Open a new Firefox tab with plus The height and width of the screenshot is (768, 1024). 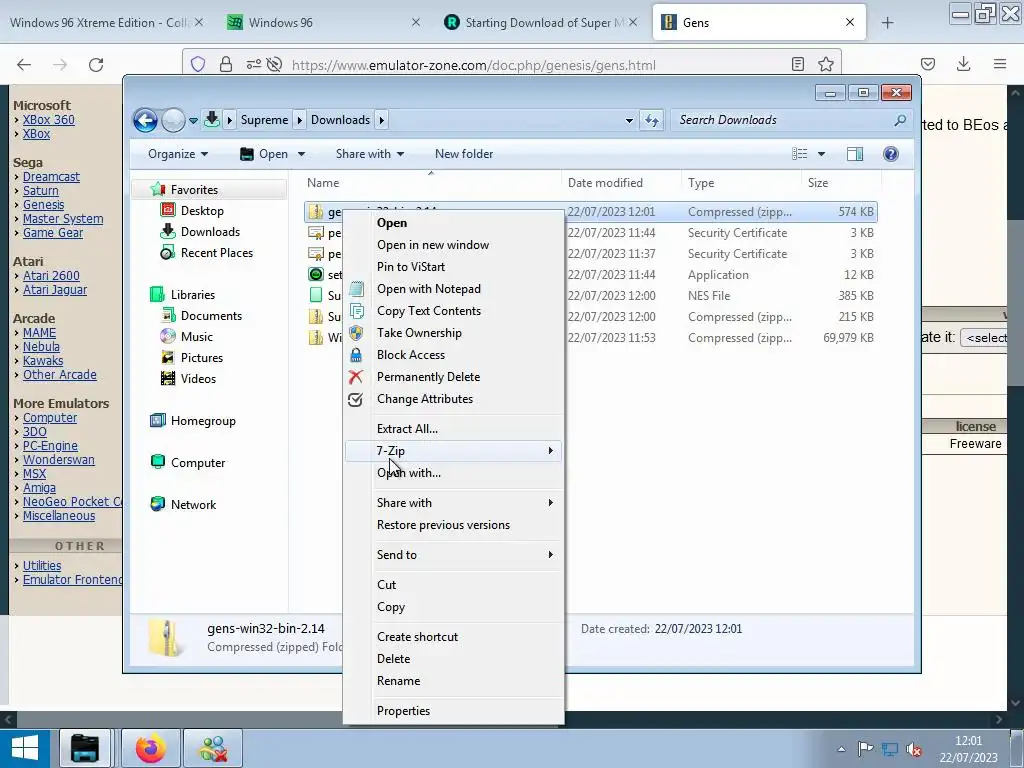point(887,23)
